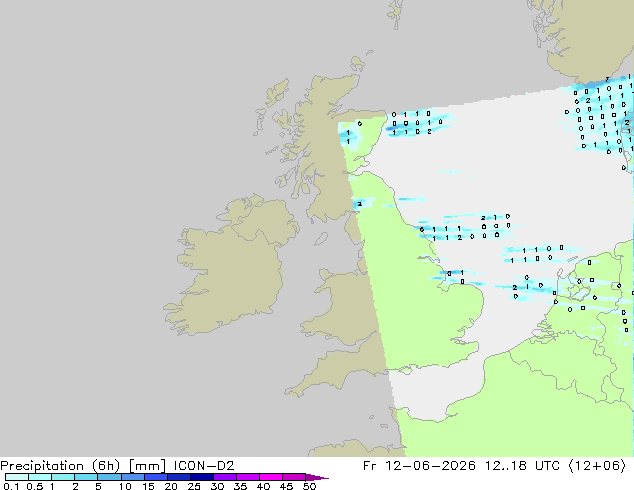Image resolution: width=634 pixels, height=490 pixels.
Task: Click the '20' legend value label
Action: [x=171, y=486]
